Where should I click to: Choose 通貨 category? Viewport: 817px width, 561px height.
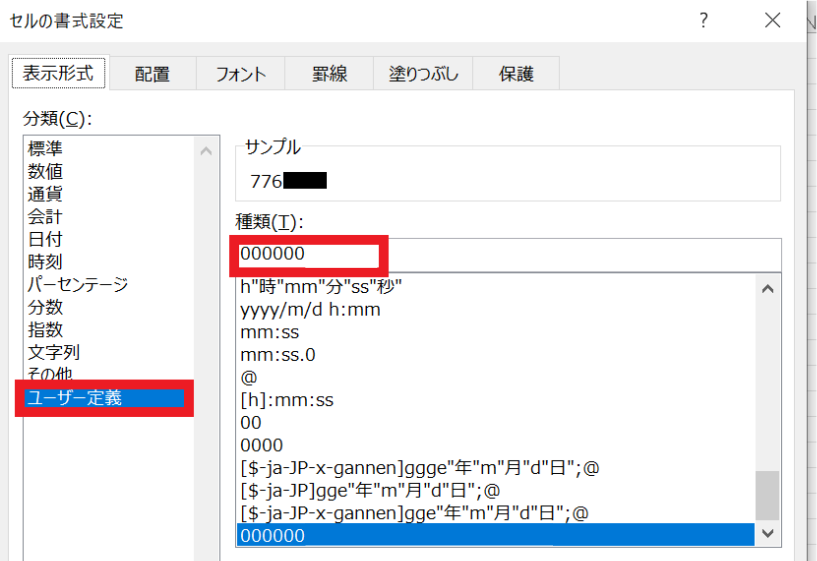tap(45, 194)
